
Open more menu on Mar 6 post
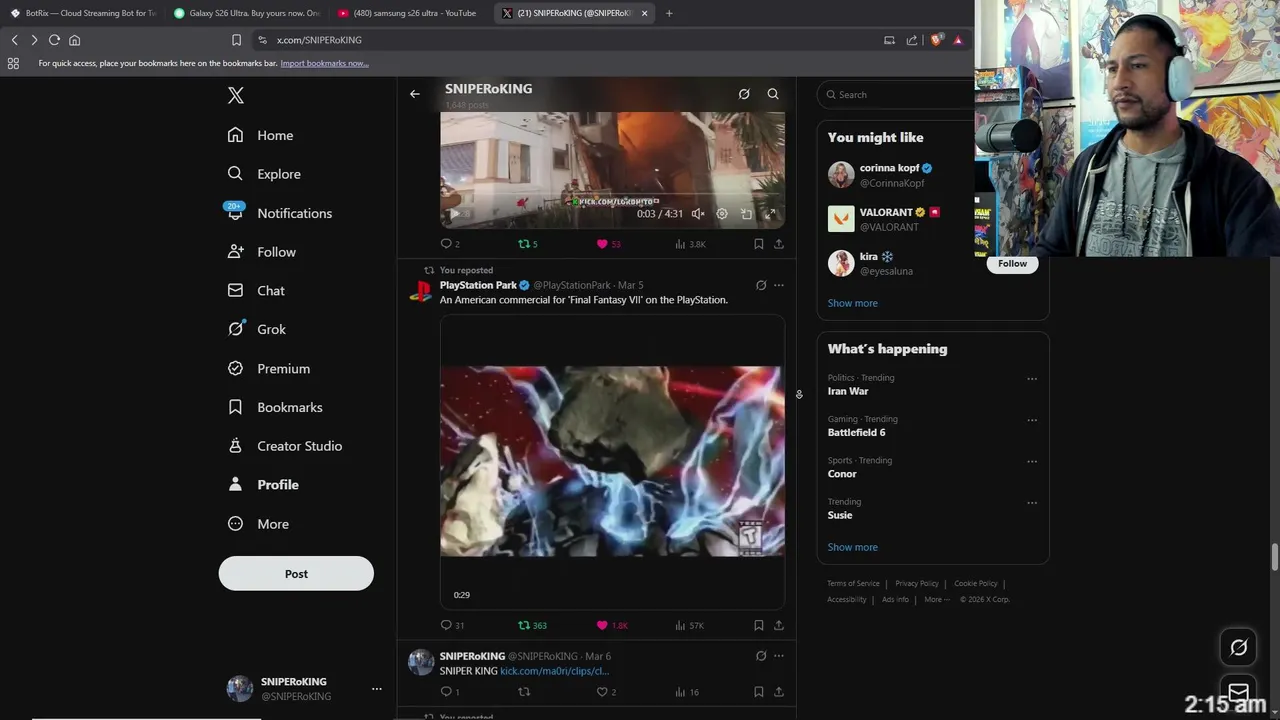[x=779, y=657]
